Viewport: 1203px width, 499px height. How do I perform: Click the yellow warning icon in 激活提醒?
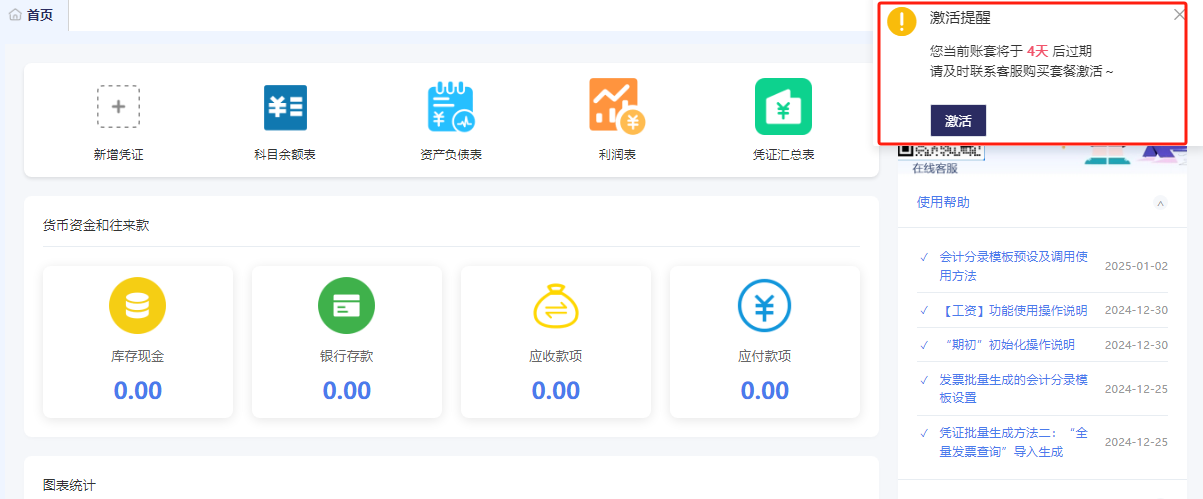coord(903,21)
